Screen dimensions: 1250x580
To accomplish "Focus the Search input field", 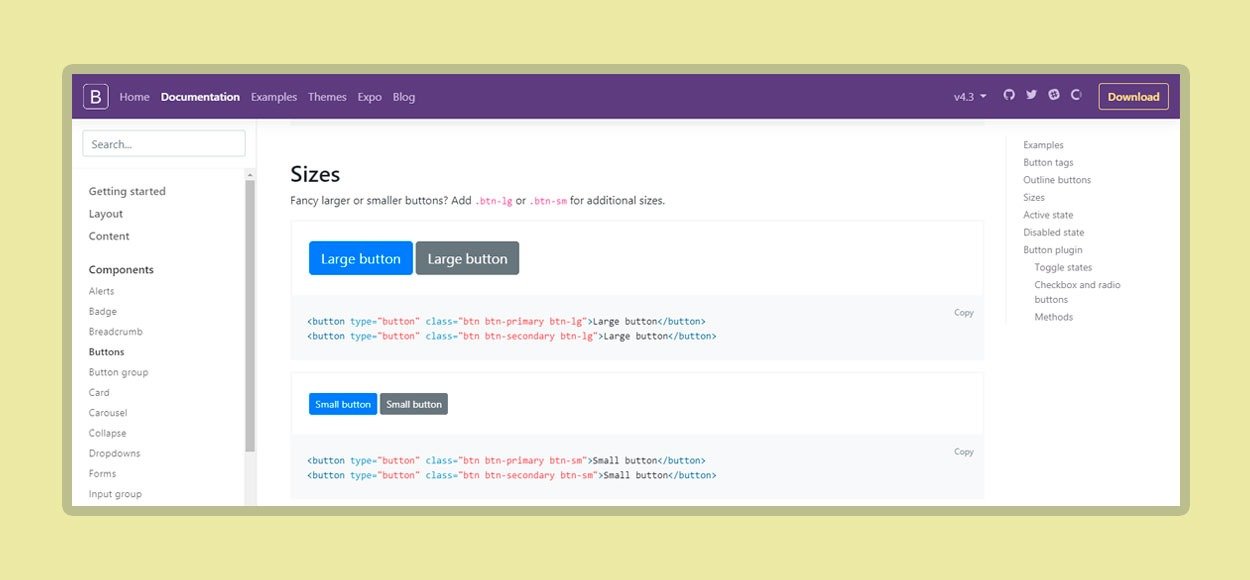I will coord(163,144).
